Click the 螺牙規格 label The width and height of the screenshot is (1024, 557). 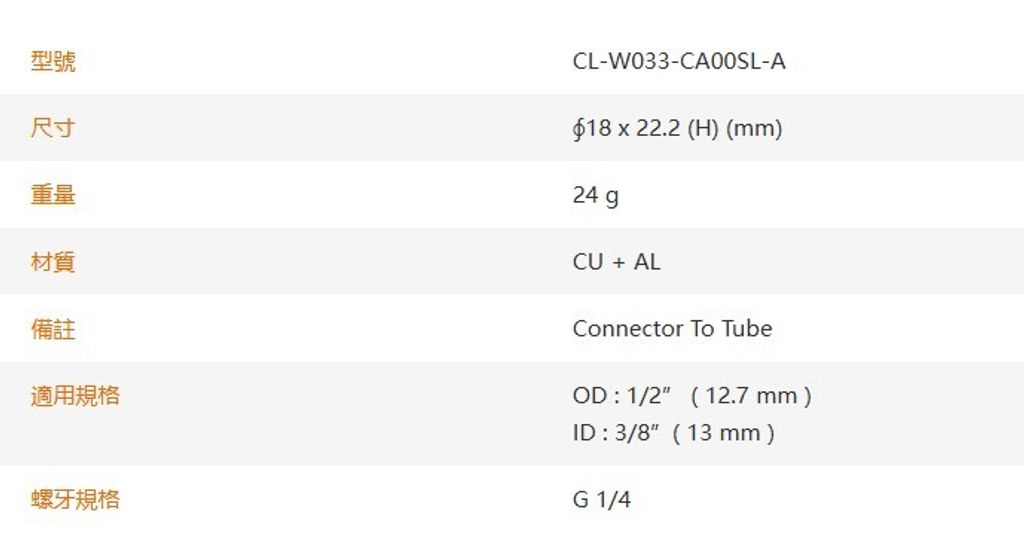point(75,500)
